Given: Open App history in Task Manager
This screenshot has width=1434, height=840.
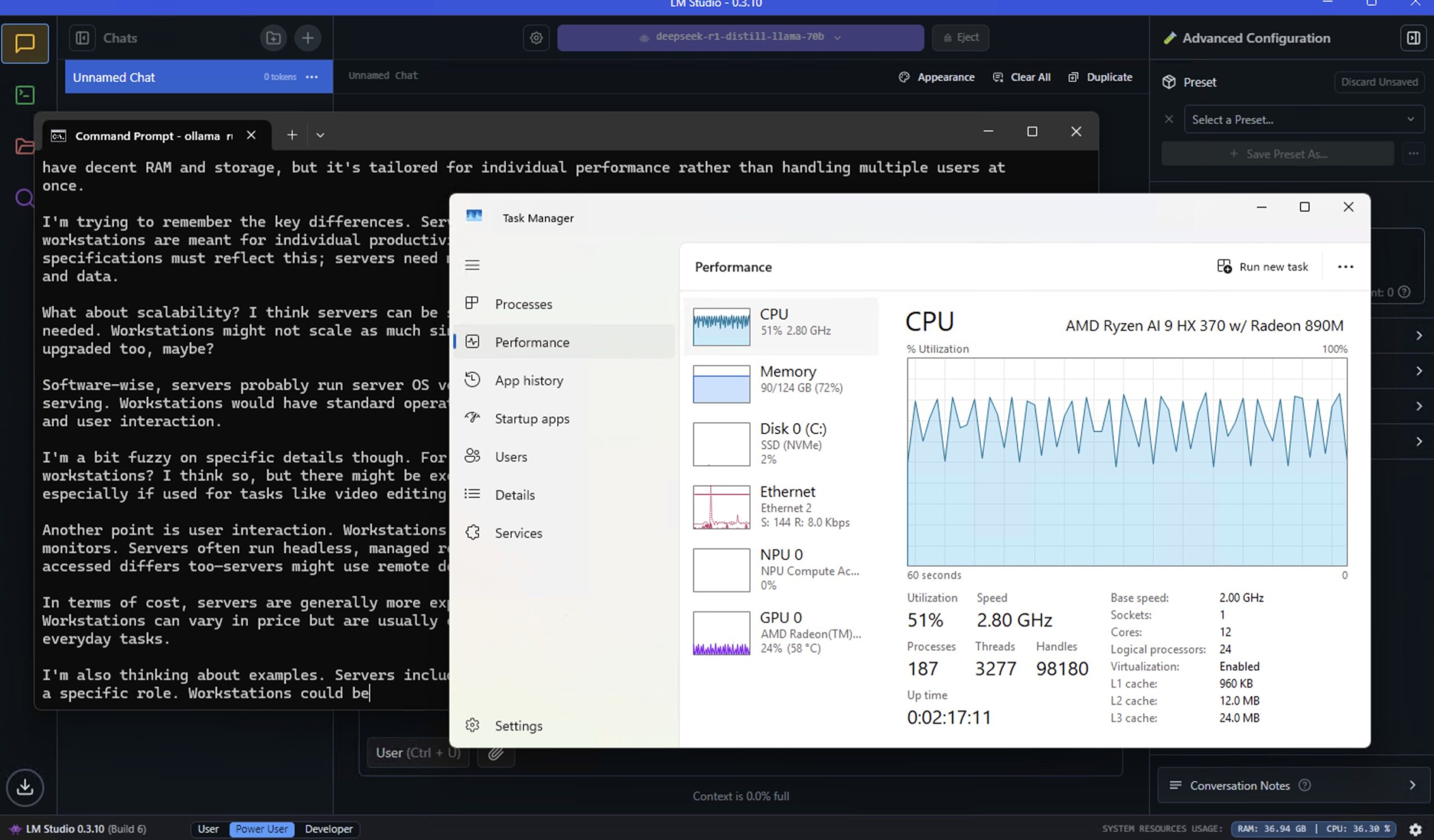Looking at the screenshot, I should (x=529, y=380).
